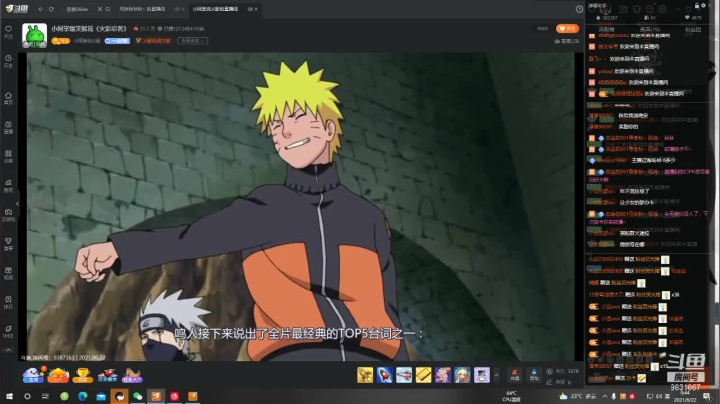The width and height of the screenshot is (720, 404).
Task: Open the fish bar icon in left sidebar
Action: click(8, 185)
